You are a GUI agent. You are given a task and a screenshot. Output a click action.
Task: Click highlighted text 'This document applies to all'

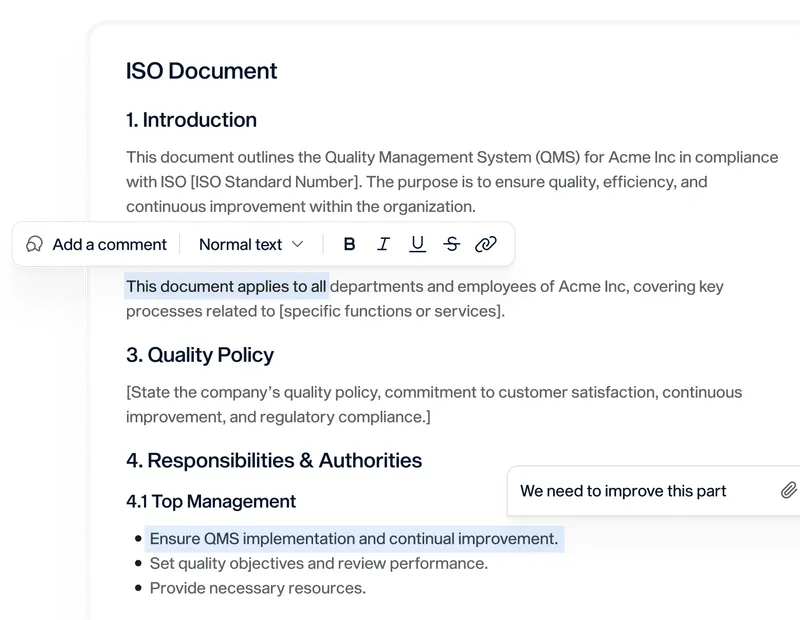coord(227,286)
